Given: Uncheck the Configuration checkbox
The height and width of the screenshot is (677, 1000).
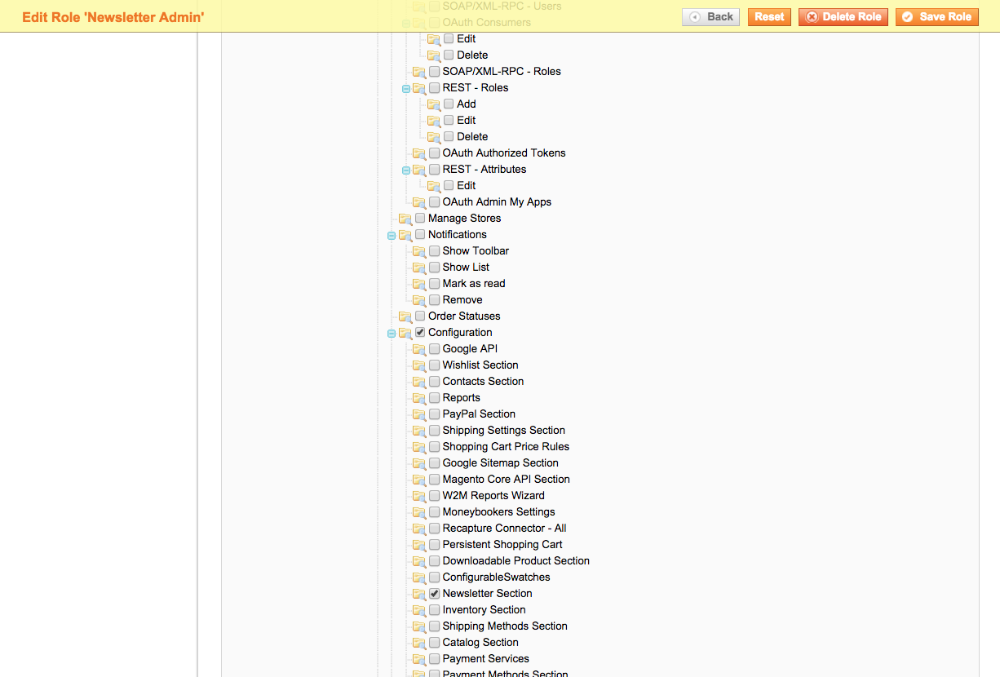Looking at the screenshot, I should (x=420, y=333).
